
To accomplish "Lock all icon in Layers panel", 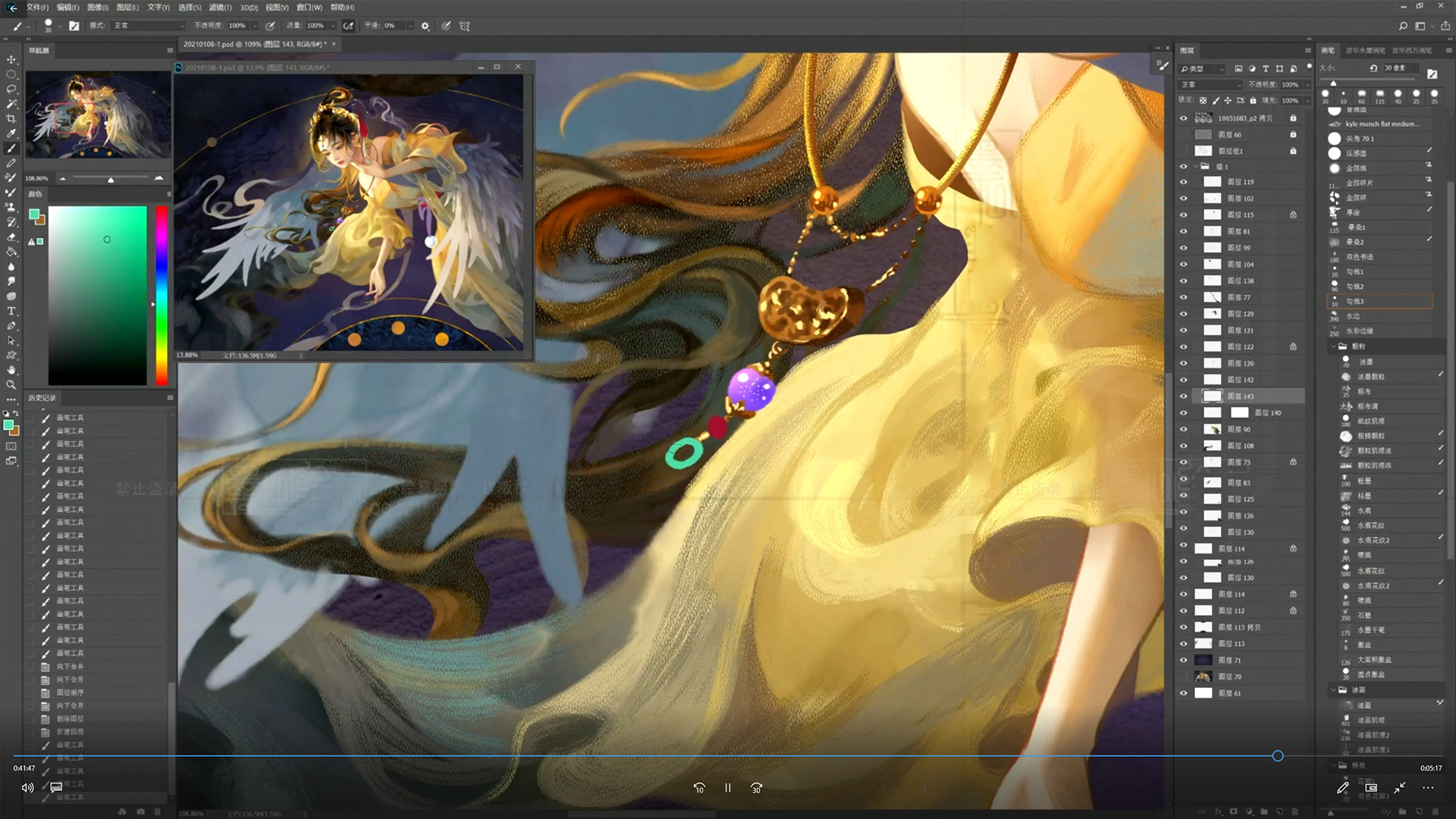I will (x=1253, y=100).
